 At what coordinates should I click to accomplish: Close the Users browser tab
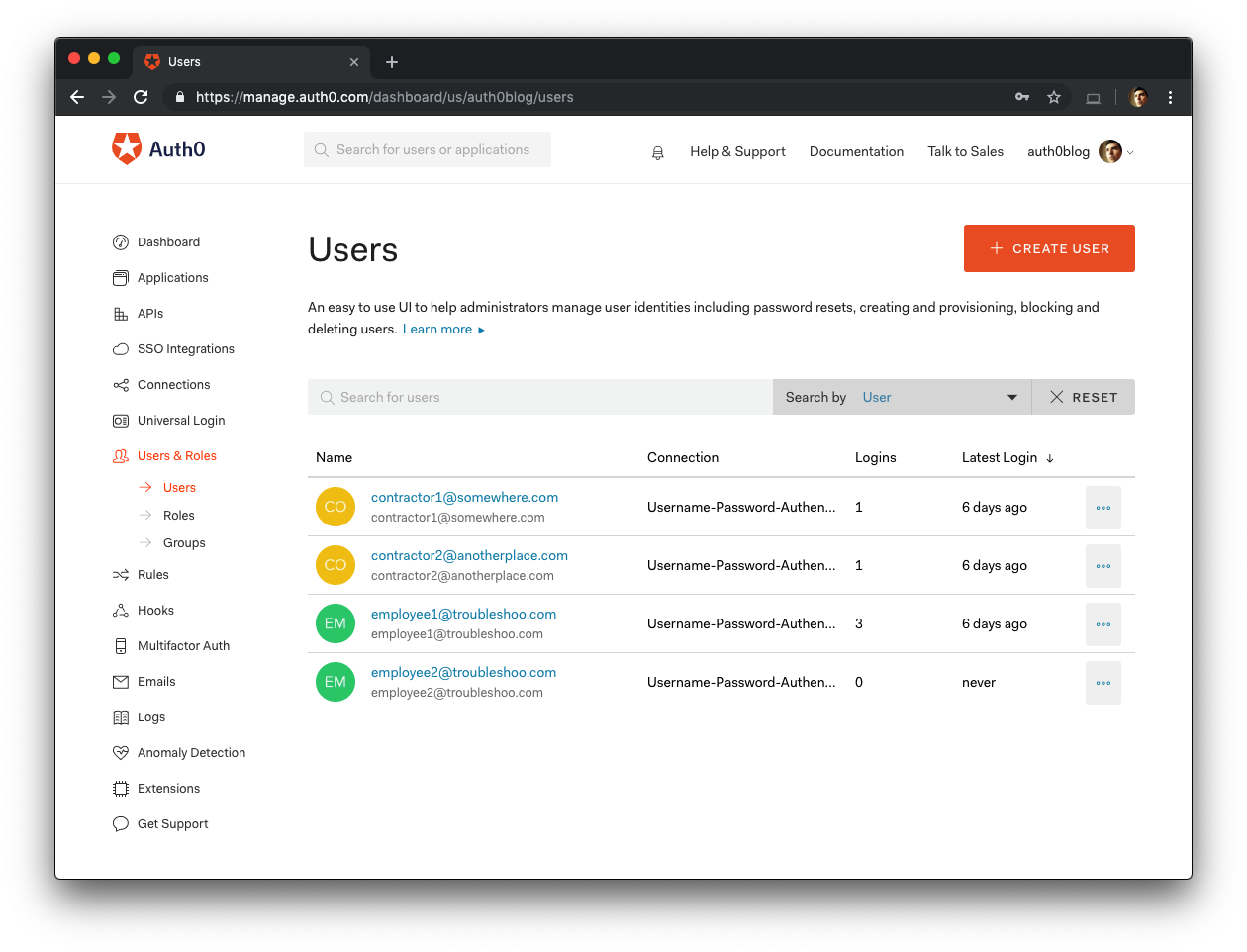tap(354, 62)
